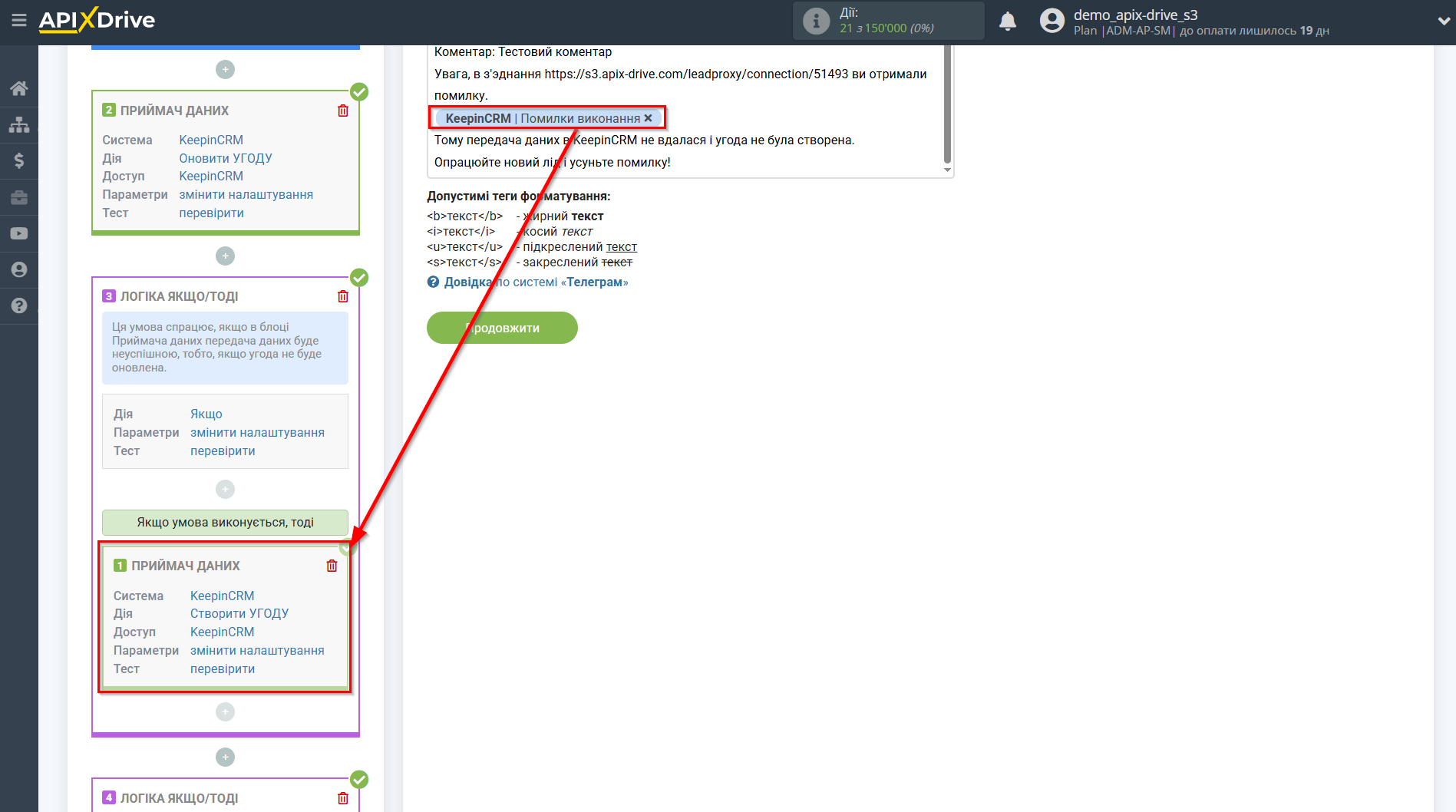Click plus button between blocks 2 and 3
Image resolution: width=1456 pixels, height=812 pixels.
[x=225, y=256]
